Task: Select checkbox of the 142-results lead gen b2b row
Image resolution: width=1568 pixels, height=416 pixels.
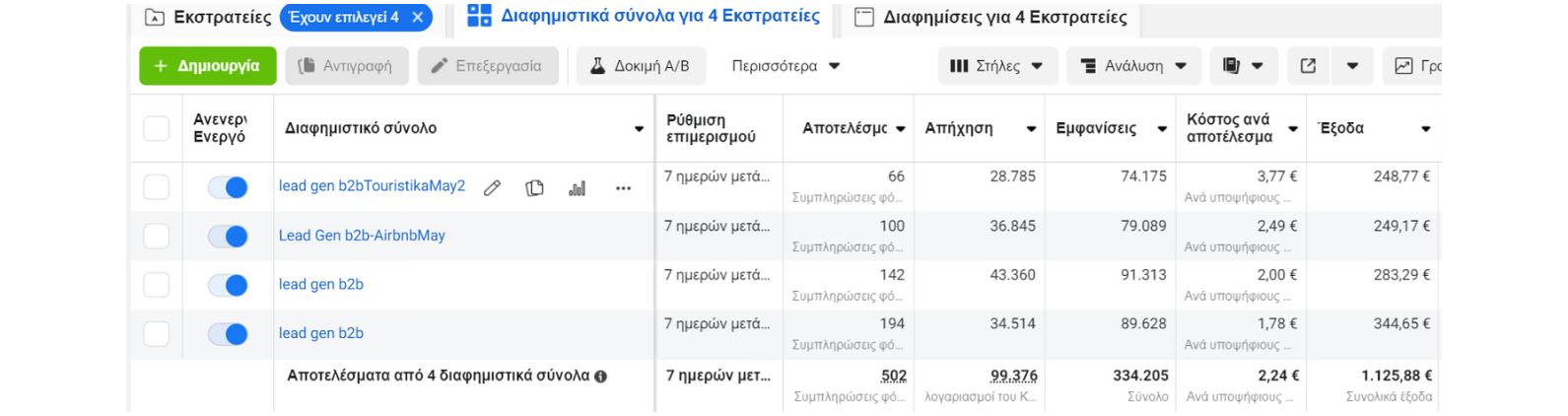Action: [x=157, y=285]
